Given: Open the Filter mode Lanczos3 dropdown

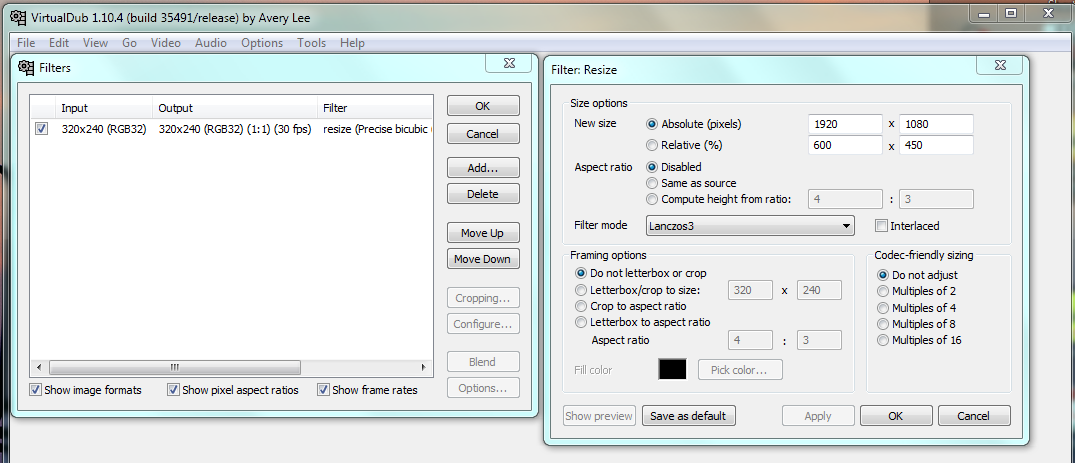Looking at the screenshot, I should point(750,226).
